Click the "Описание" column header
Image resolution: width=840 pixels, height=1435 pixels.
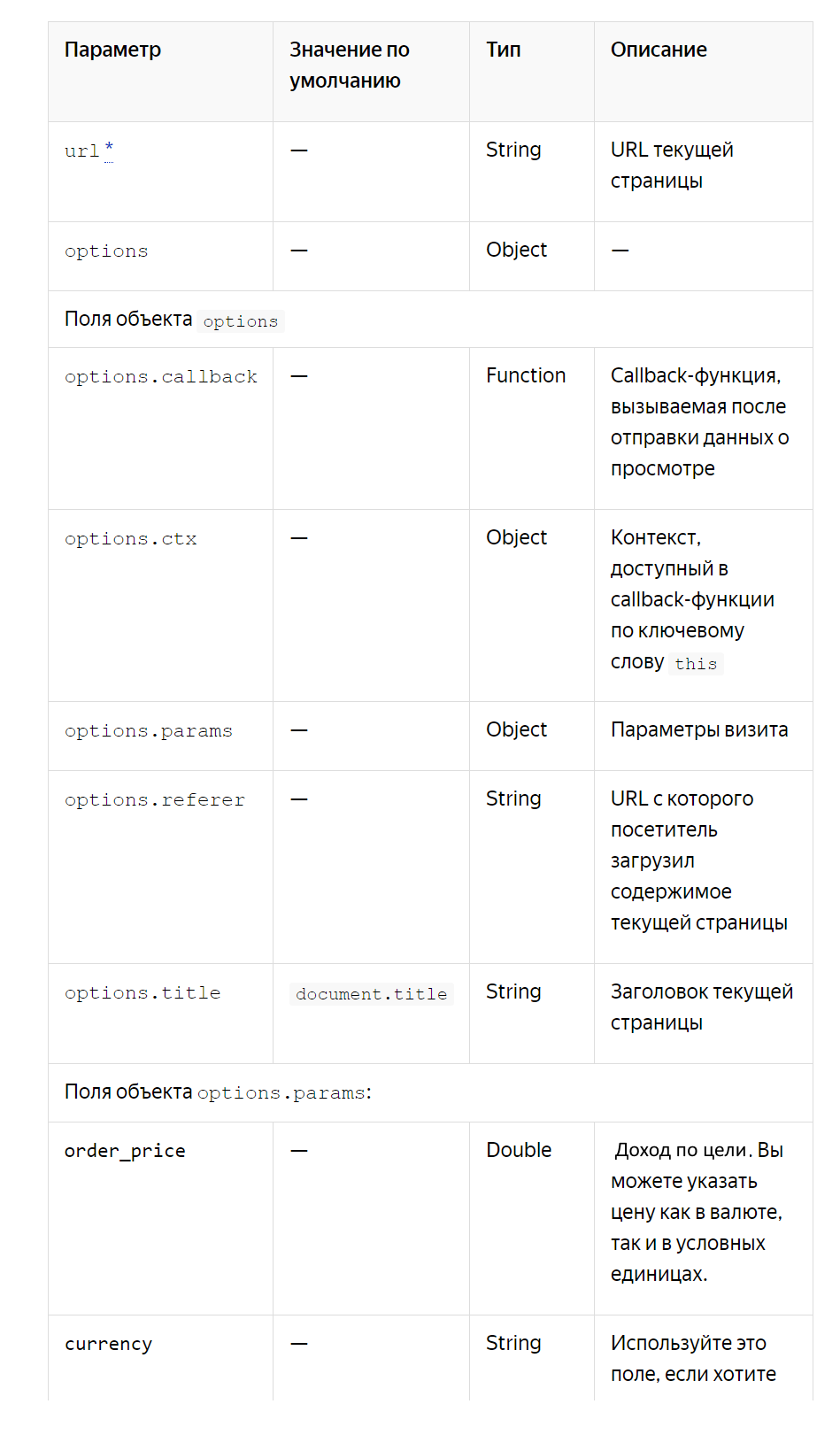659,50
